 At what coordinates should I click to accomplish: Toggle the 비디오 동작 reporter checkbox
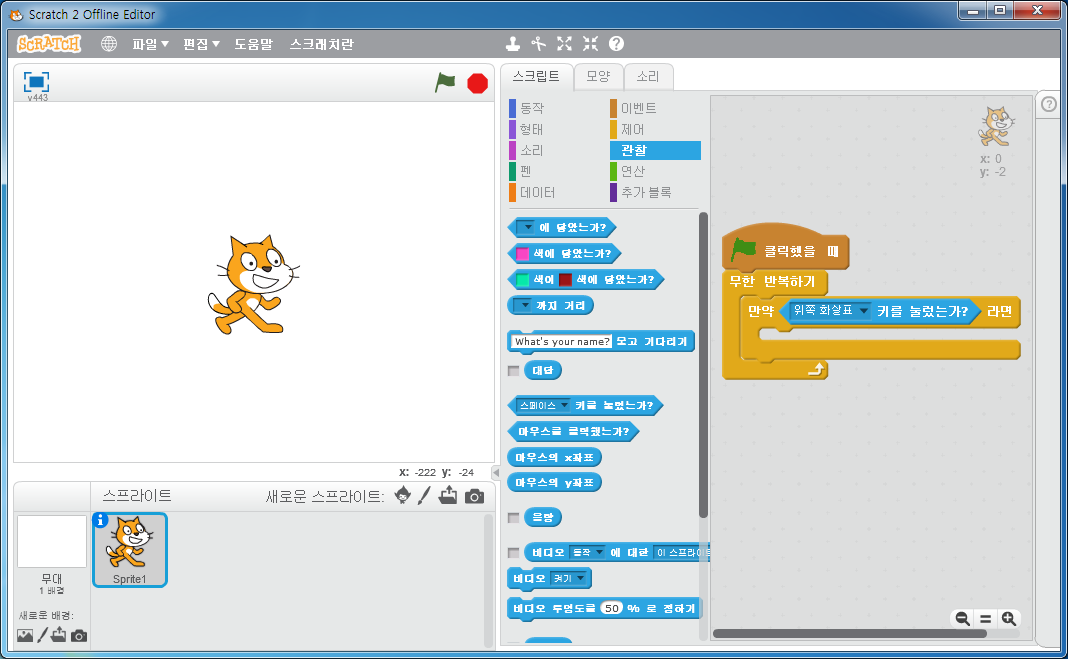[514, 552]
